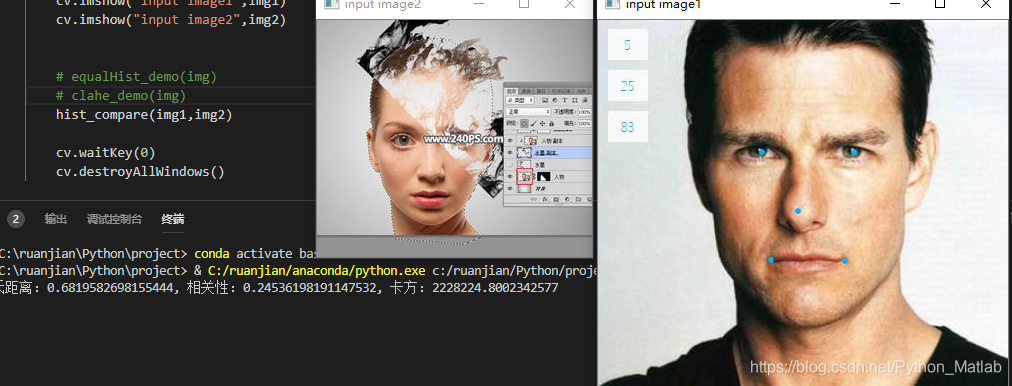
Task: Maximize the input image1 window
Action: click(x=940, y=4)
